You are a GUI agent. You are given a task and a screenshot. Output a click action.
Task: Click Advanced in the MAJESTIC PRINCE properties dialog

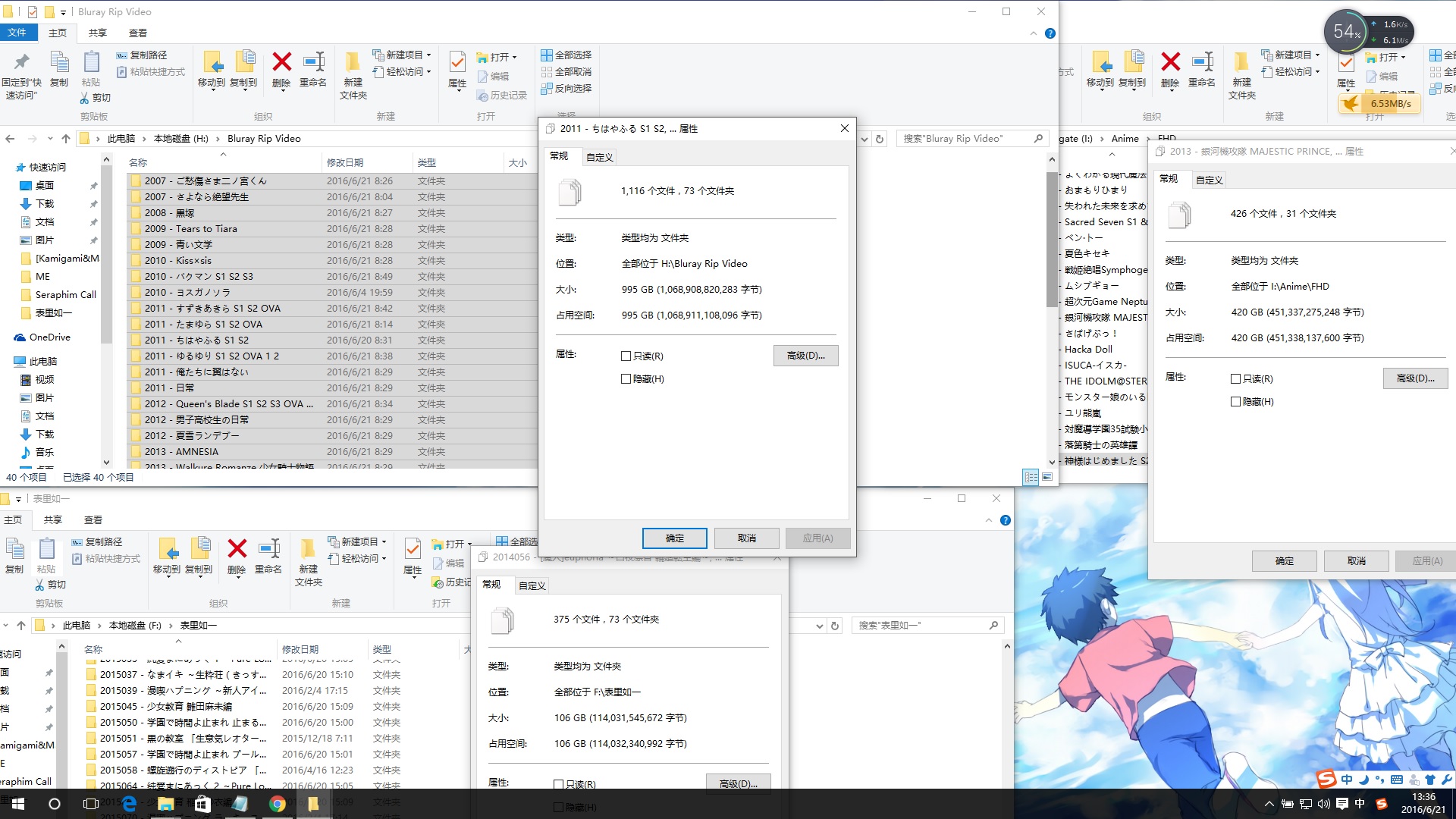(1415, 378)
